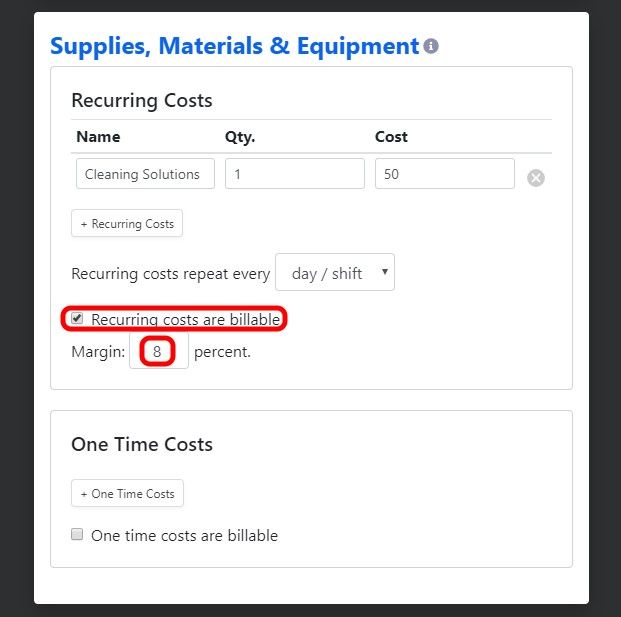The width and height of the screenshot is (621, 617).
Task: Click the Cost column header
Action: (391, 137)
